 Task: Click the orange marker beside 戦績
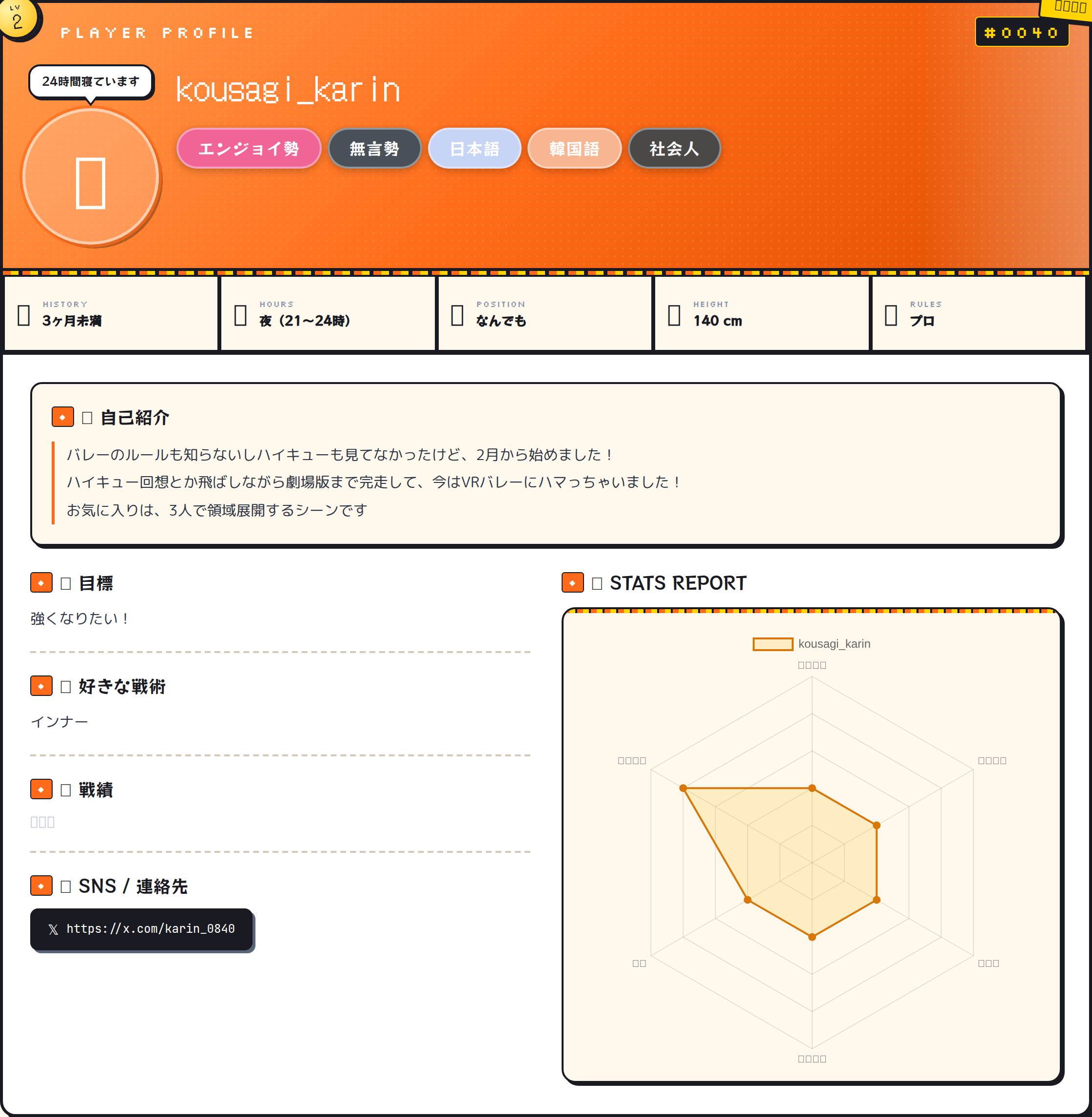click(x=41, y=789)
